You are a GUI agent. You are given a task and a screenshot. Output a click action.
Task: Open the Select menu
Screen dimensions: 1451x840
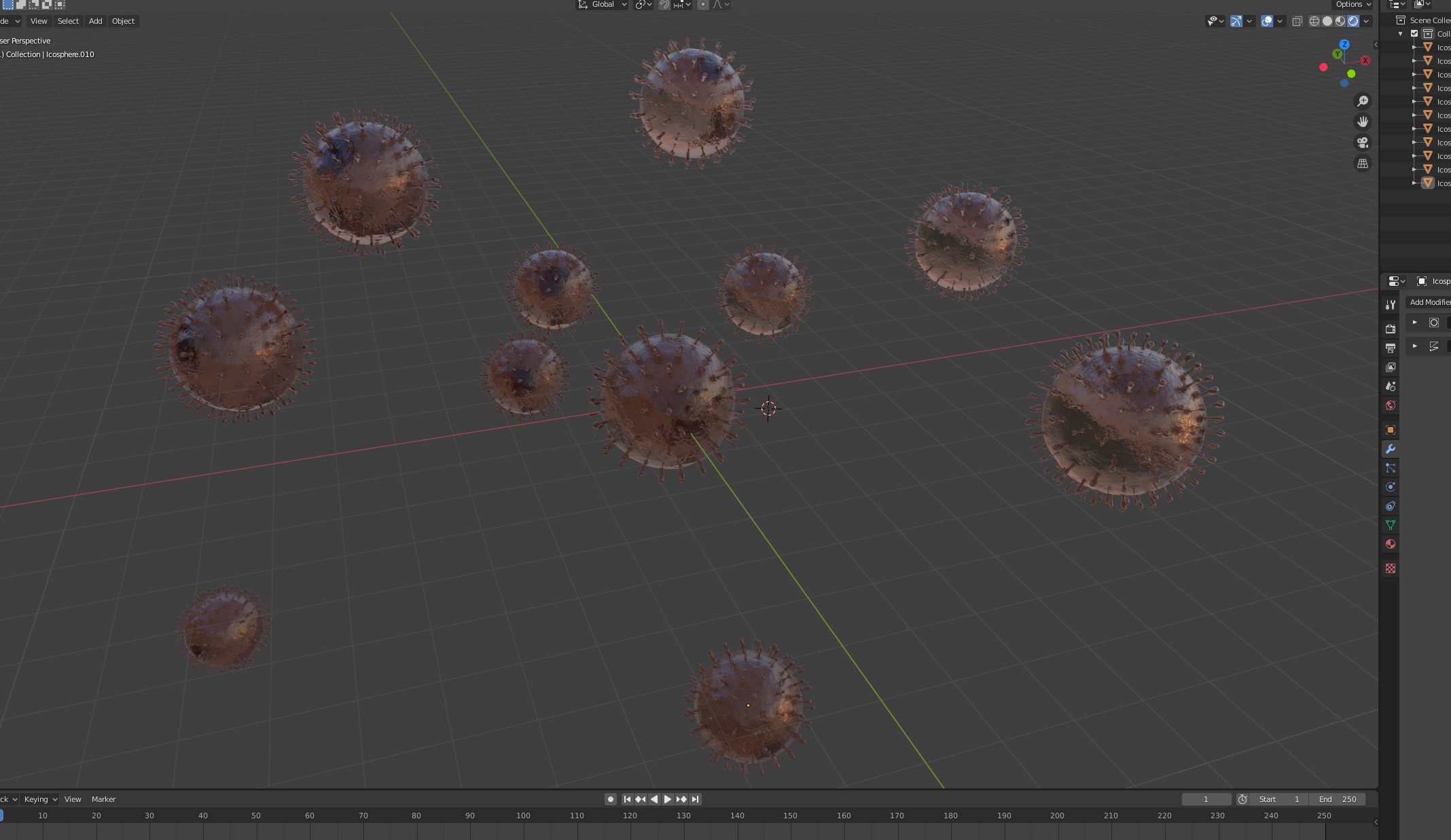[x=68, y=21]
